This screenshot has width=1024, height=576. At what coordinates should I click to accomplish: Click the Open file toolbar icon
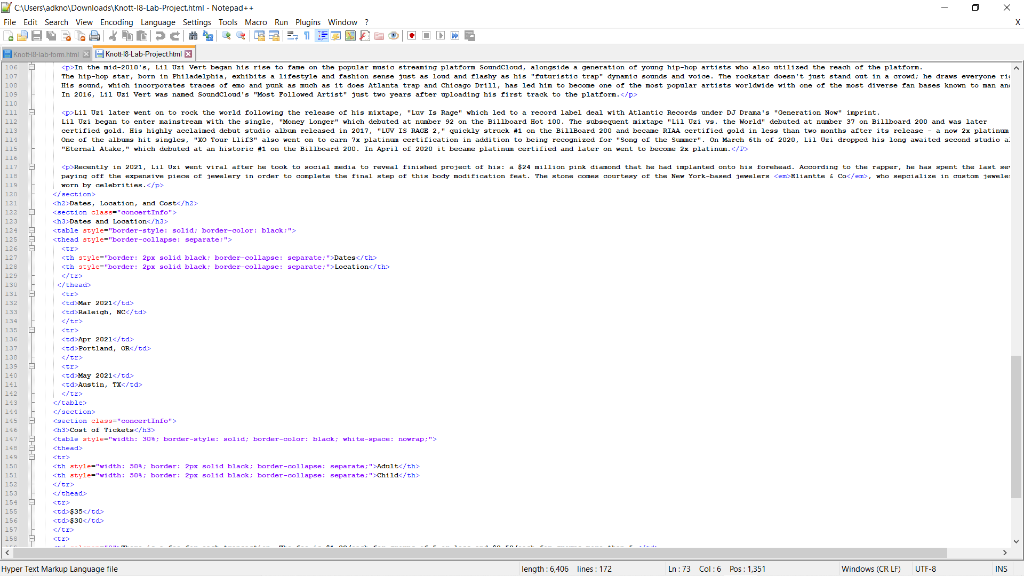click(x=22, y=36)
